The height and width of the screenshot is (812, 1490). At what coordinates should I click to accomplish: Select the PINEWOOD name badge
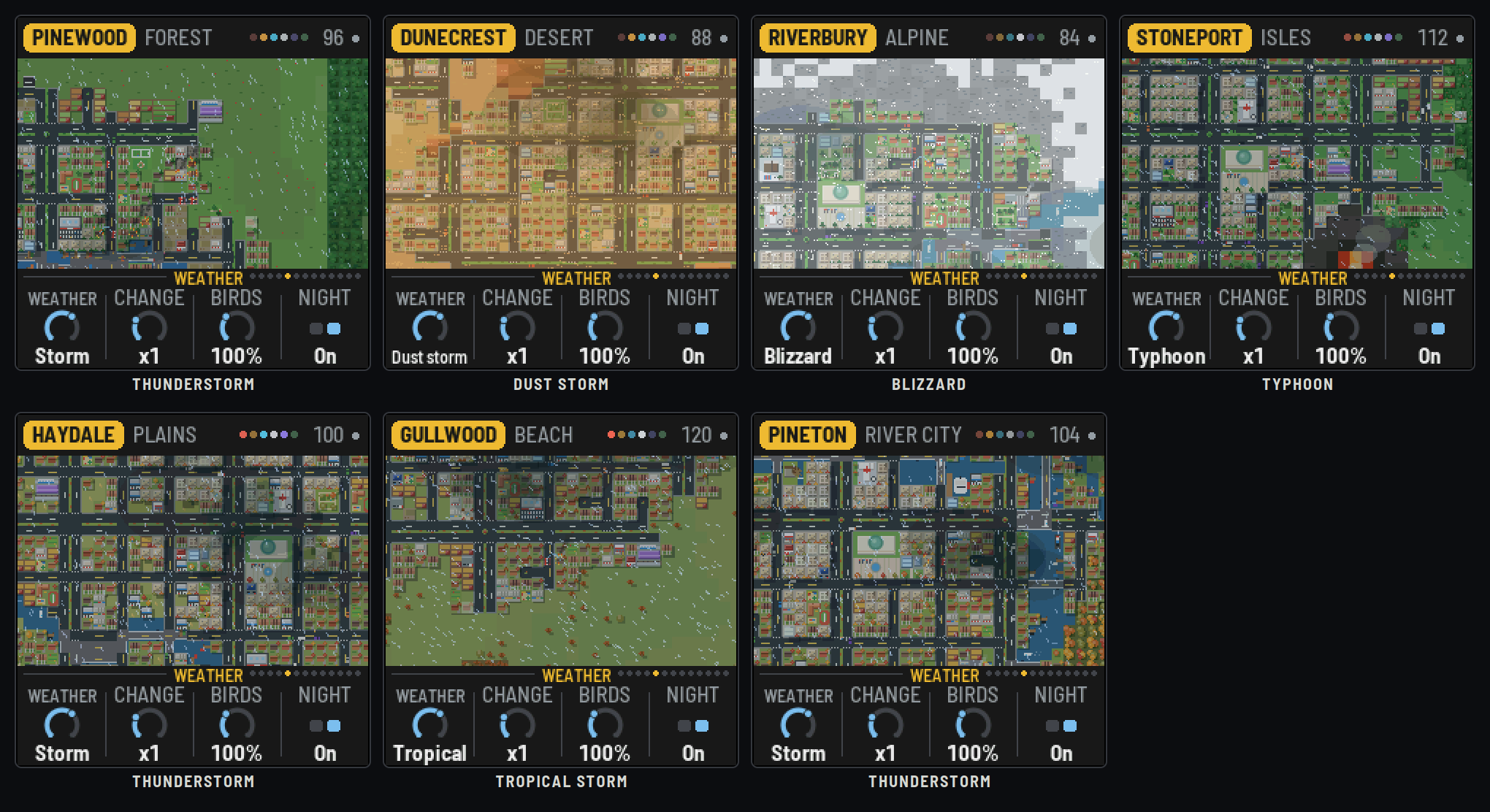tap(79, 37)
